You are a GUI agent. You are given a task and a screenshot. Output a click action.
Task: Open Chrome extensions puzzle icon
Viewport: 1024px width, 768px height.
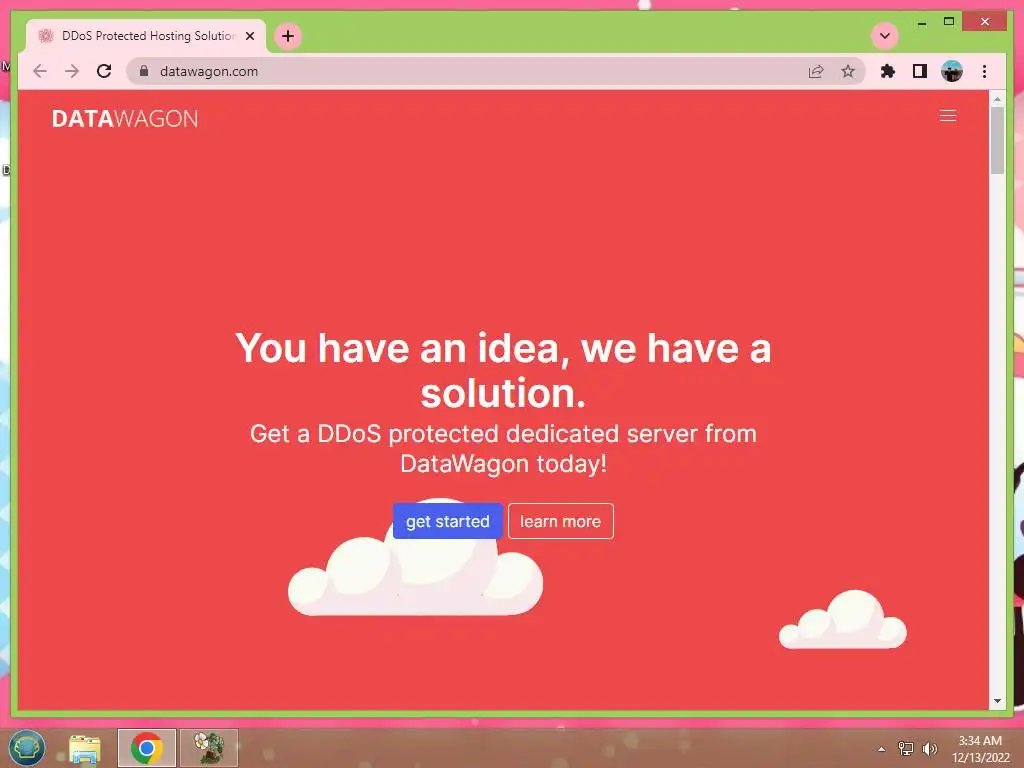(x=888, y=71)
